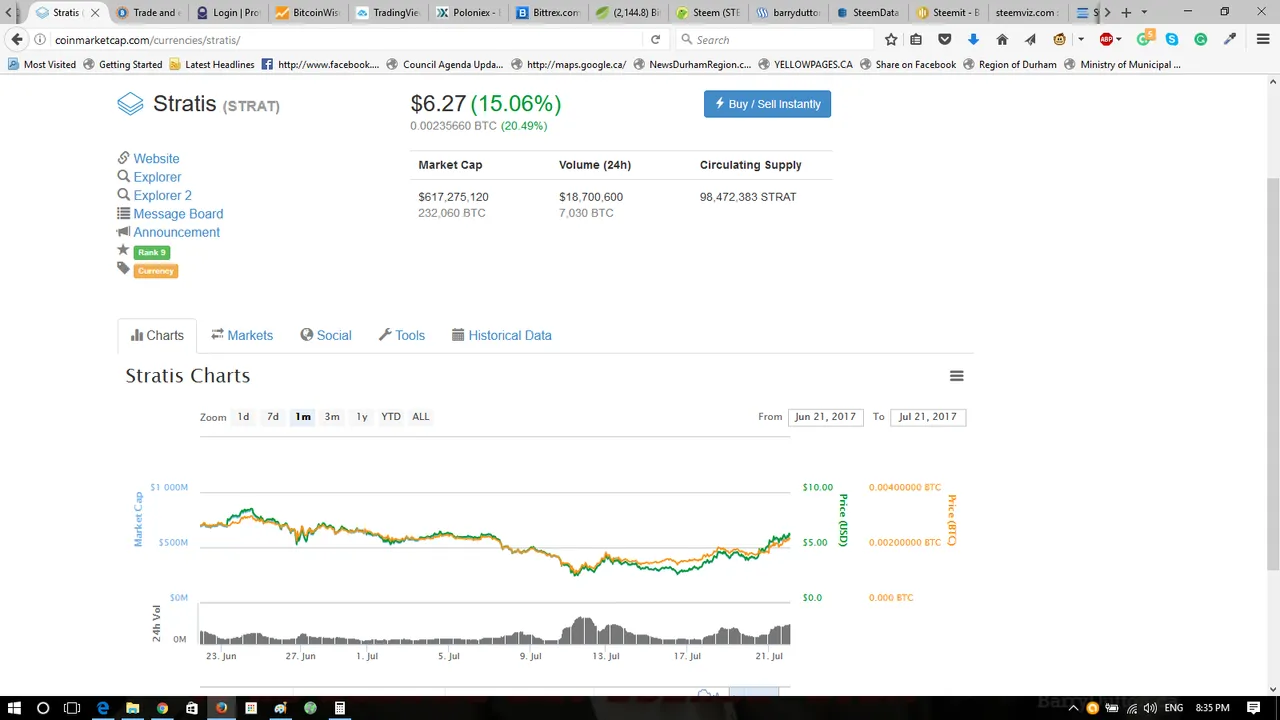Expand the Greasemonkey dropdown arrow
Screen dimensions: 1280x720
point(1081,40)
